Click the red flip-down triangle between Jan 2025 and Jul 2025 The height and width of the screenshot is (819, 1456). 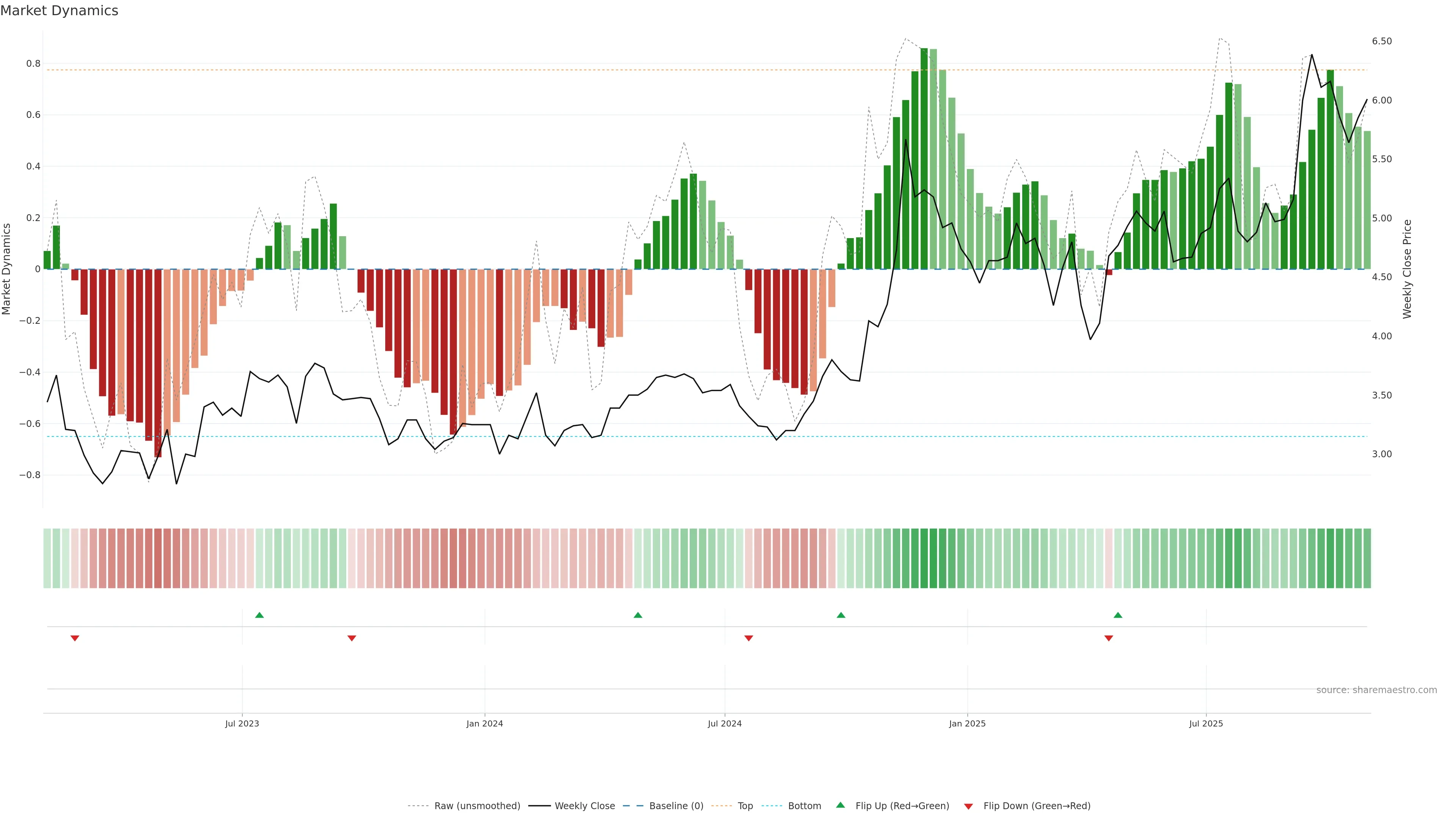point(1108,638)
